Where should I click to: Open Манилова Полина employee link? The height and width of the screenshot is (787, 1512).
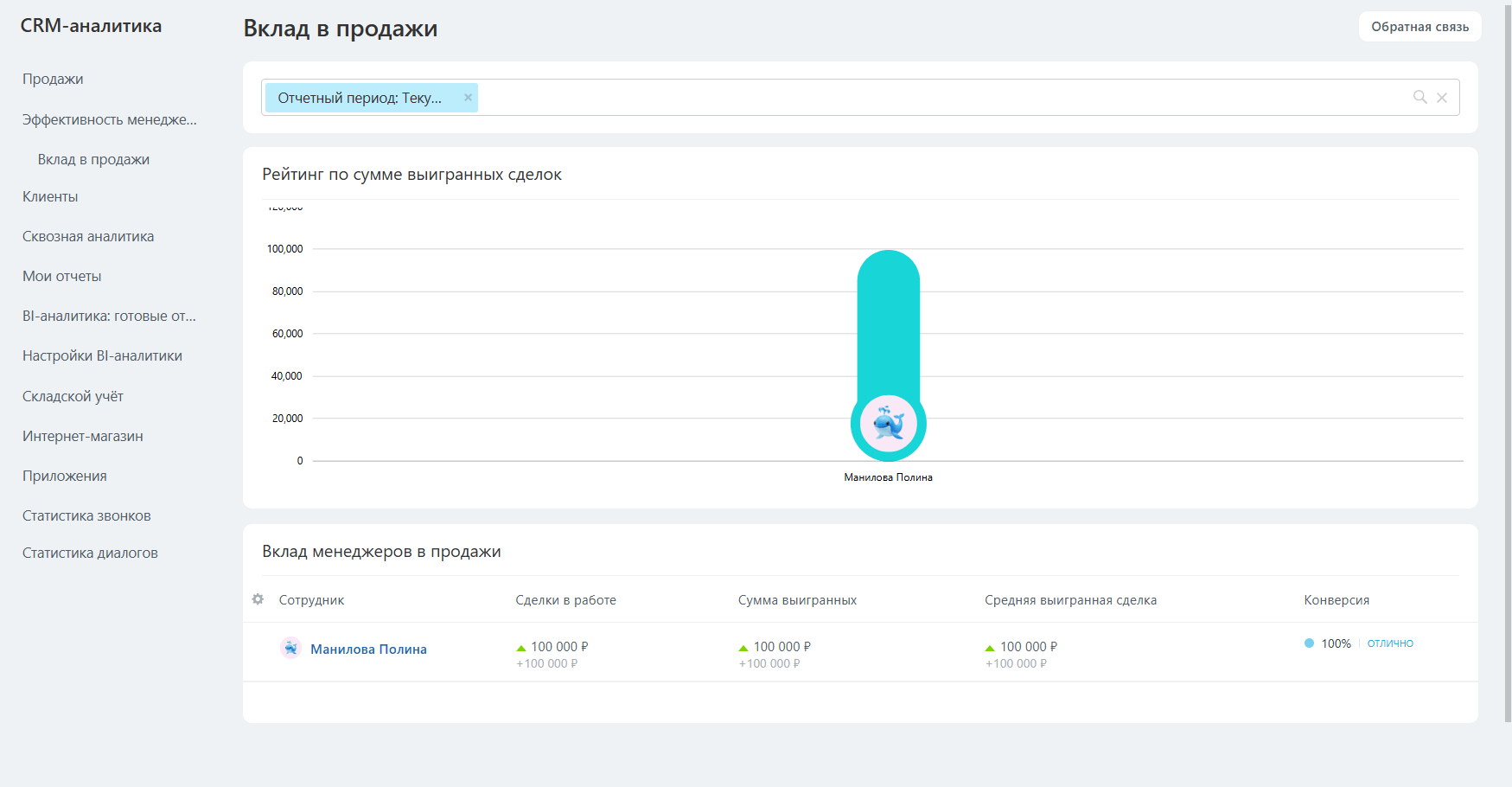point(368,649)
